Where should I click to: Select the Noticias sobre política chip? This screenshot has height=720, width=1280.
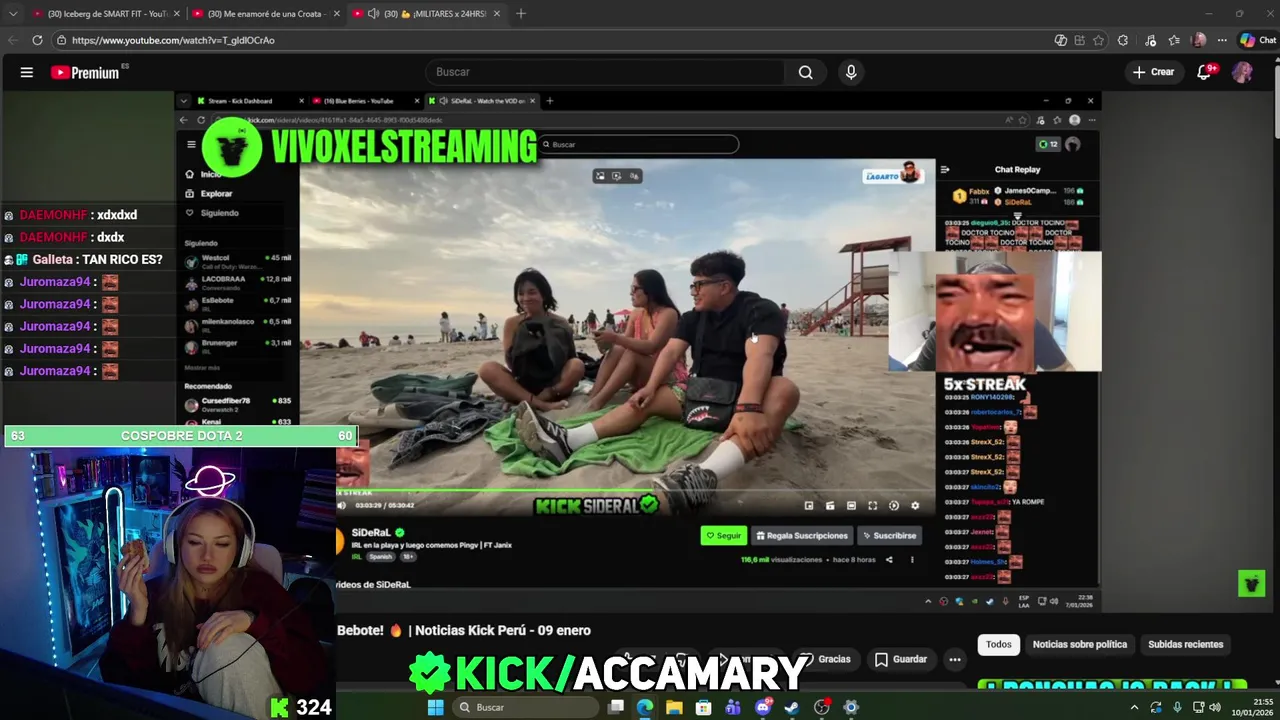[x=1079, y=644]
